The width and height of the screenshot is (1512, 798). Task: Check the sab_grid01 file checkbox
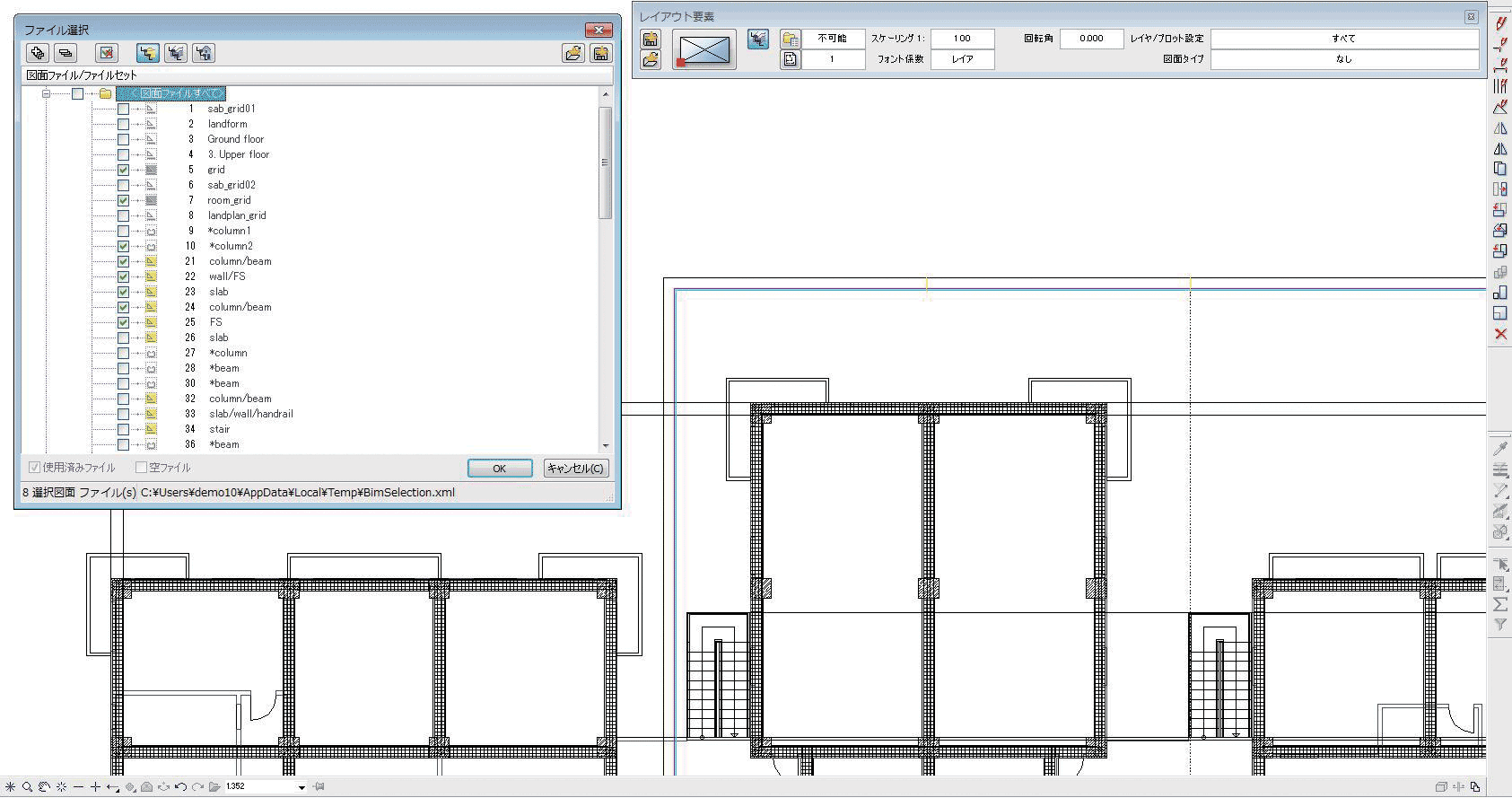pyautogui.click(x=123, y=109)
